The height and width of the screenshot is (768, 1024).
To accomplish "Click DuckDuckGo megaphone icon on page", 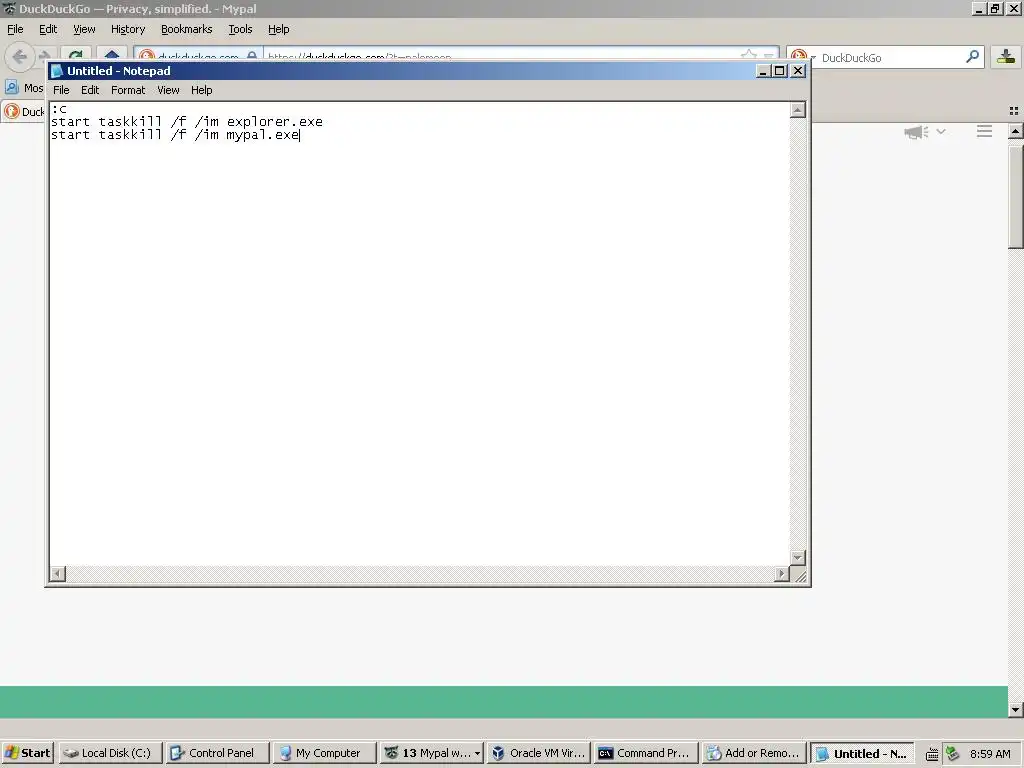I will (x=916, y=132).
